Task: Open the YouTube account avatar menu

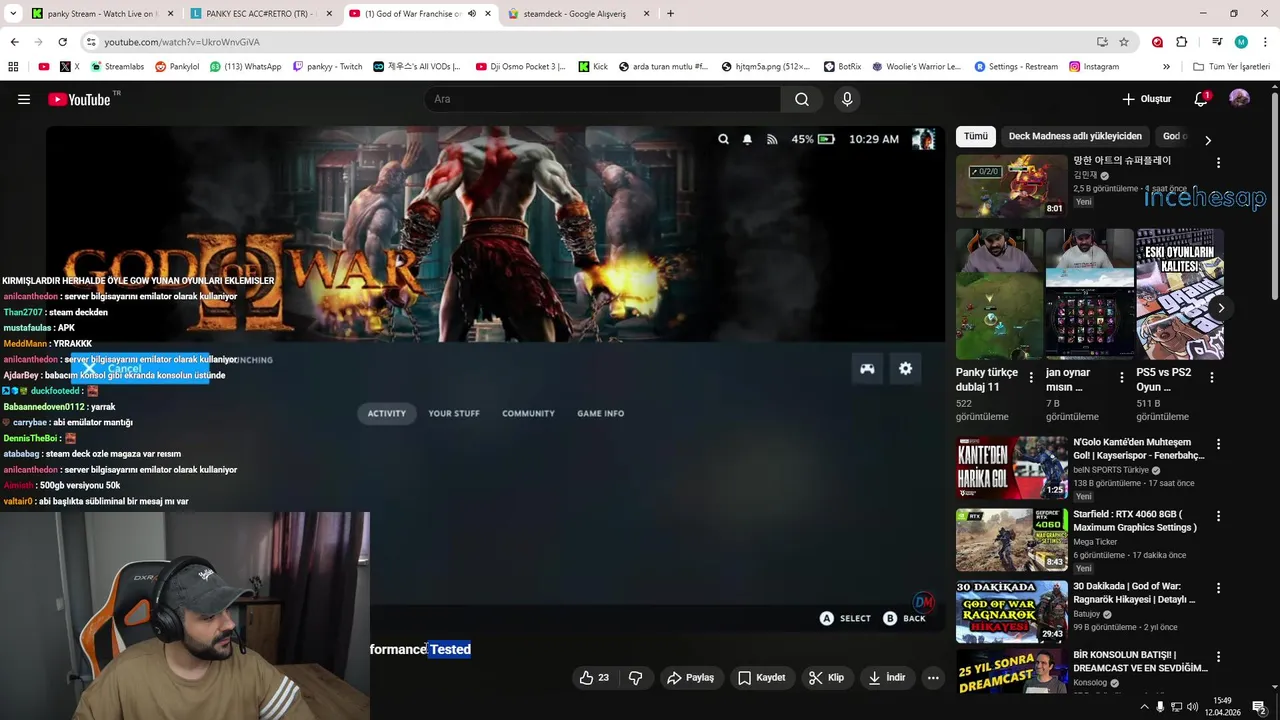Action: pos(1239,99)
